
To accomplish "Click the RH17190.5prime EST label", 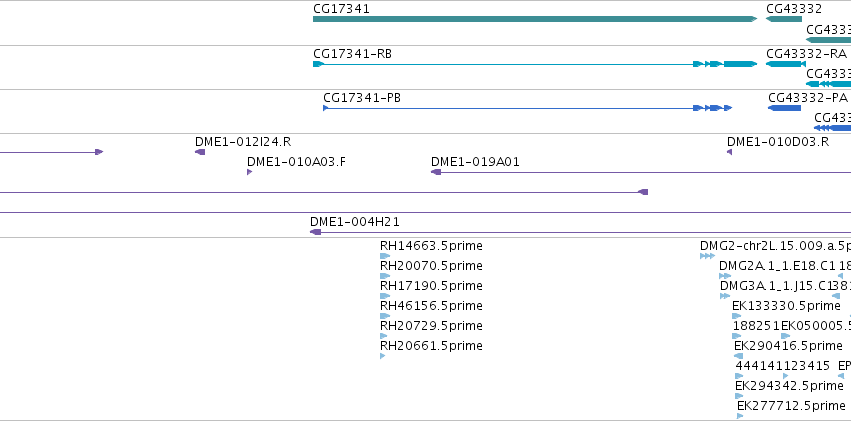I will (431, 286).
